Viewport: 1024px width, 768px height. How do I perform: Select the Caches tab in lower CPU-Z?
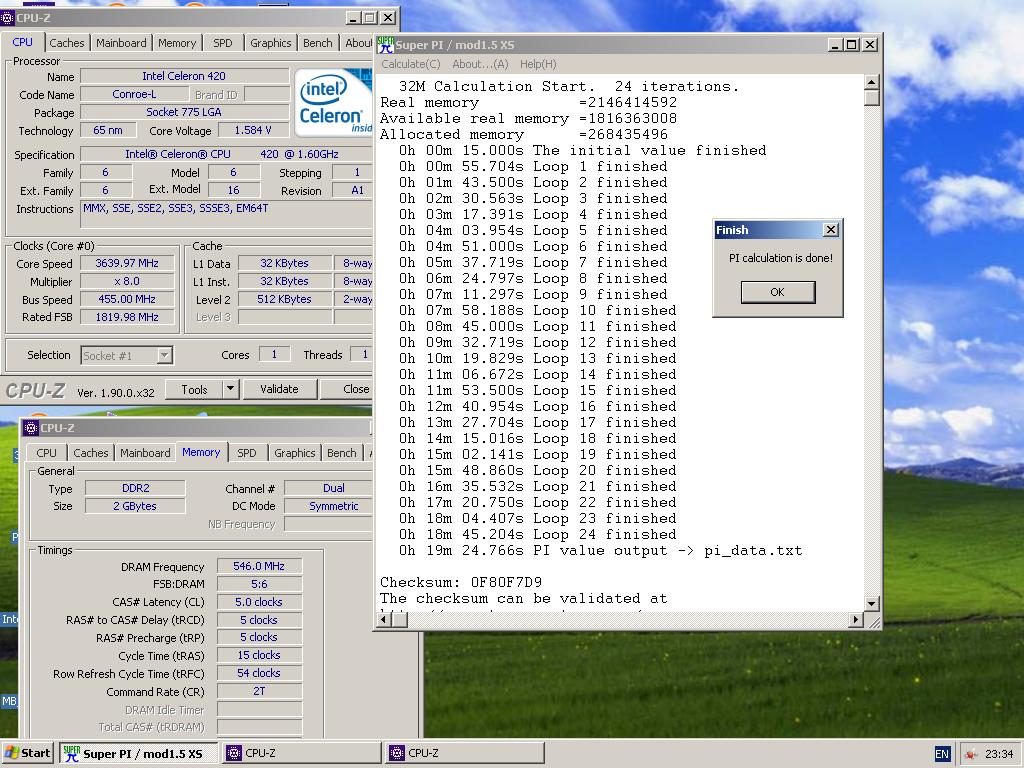pos(91,453)
